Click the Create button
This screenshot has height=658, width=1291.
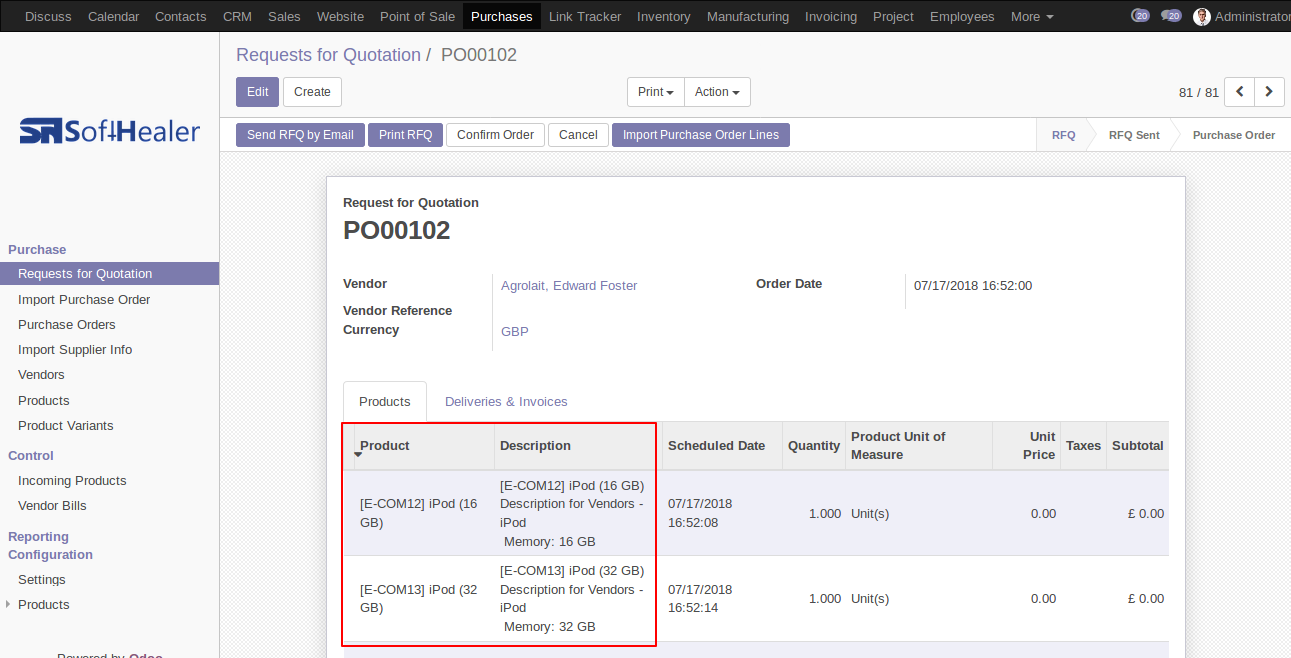[x=312, y=92]
